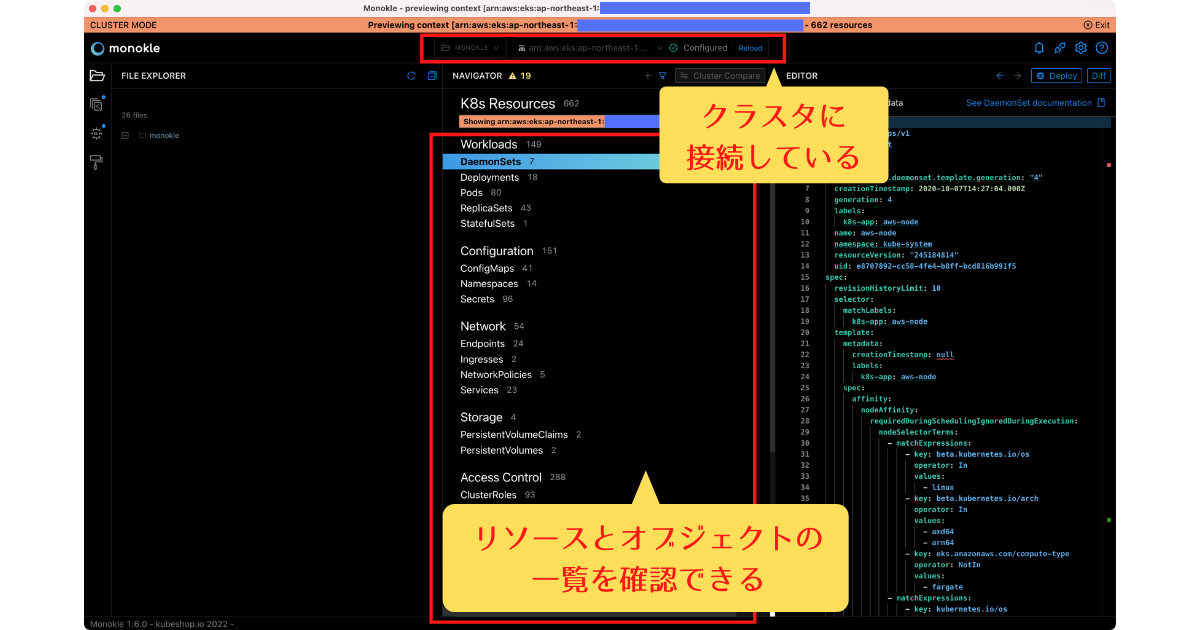Click the monokle logo
The image size is (1200, 630).
(125, 48)
